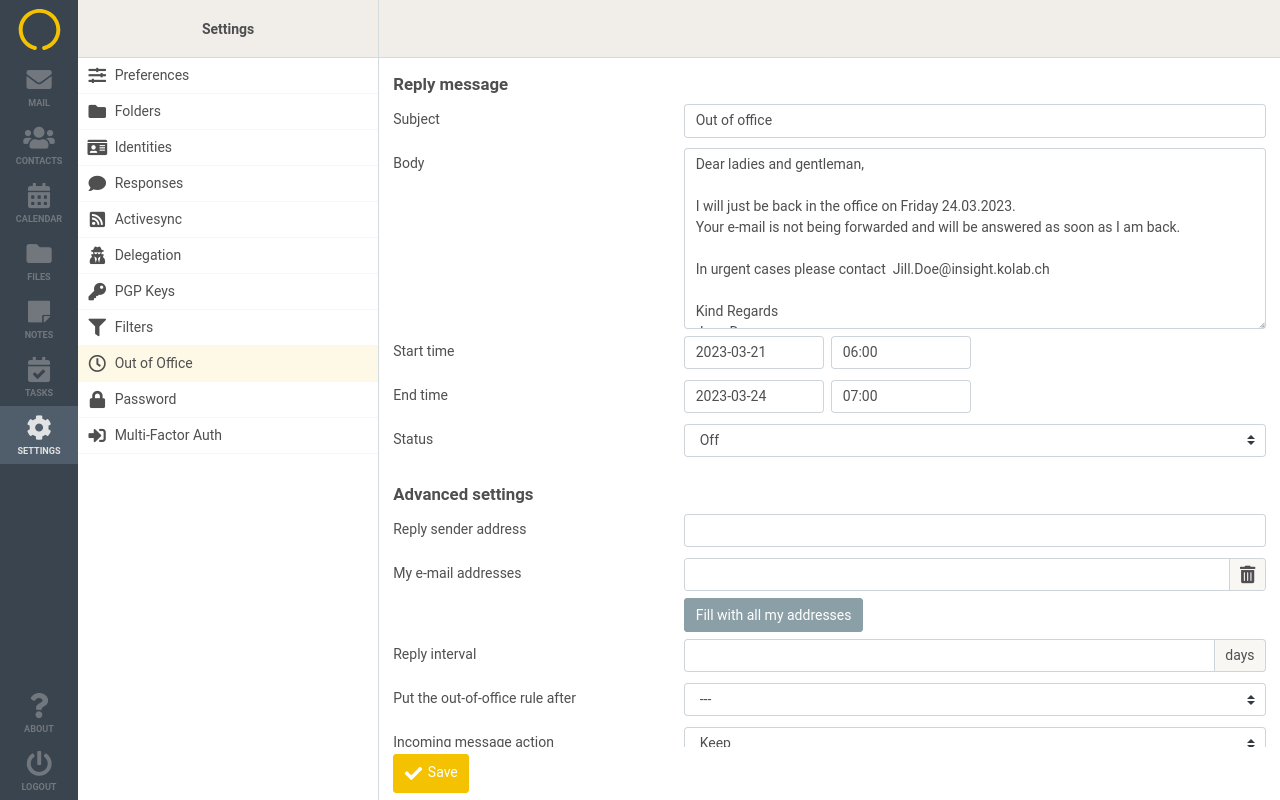This screenshot has width=1280, height=800.
Task: Click into the Body message text area
Action: pos(975,238)
